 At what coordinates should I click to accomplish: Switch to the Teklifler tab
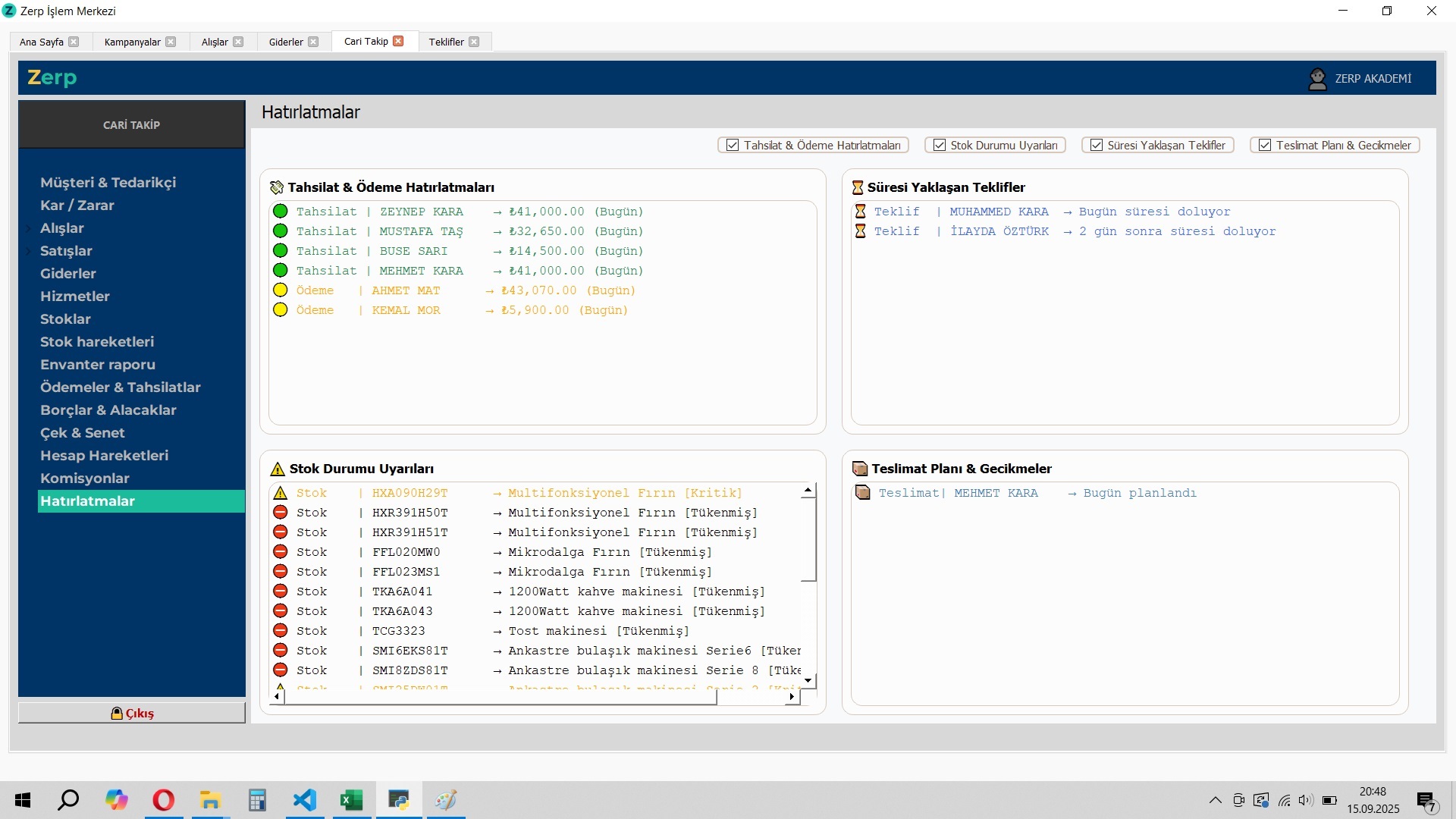coord(446,42)
